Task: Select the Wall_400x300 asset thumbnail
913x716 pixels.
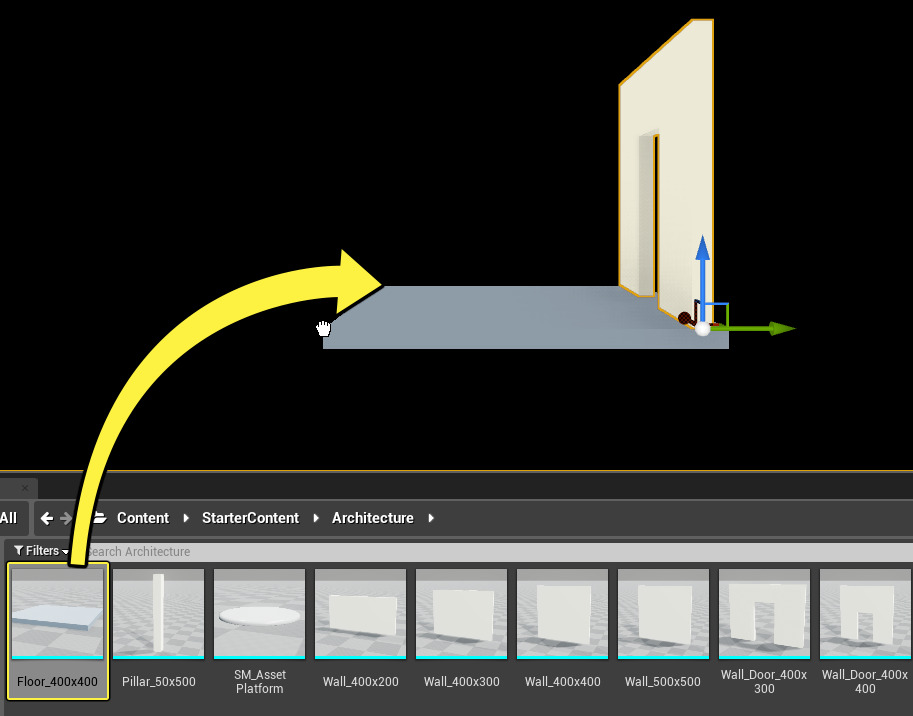Action: 462,614
